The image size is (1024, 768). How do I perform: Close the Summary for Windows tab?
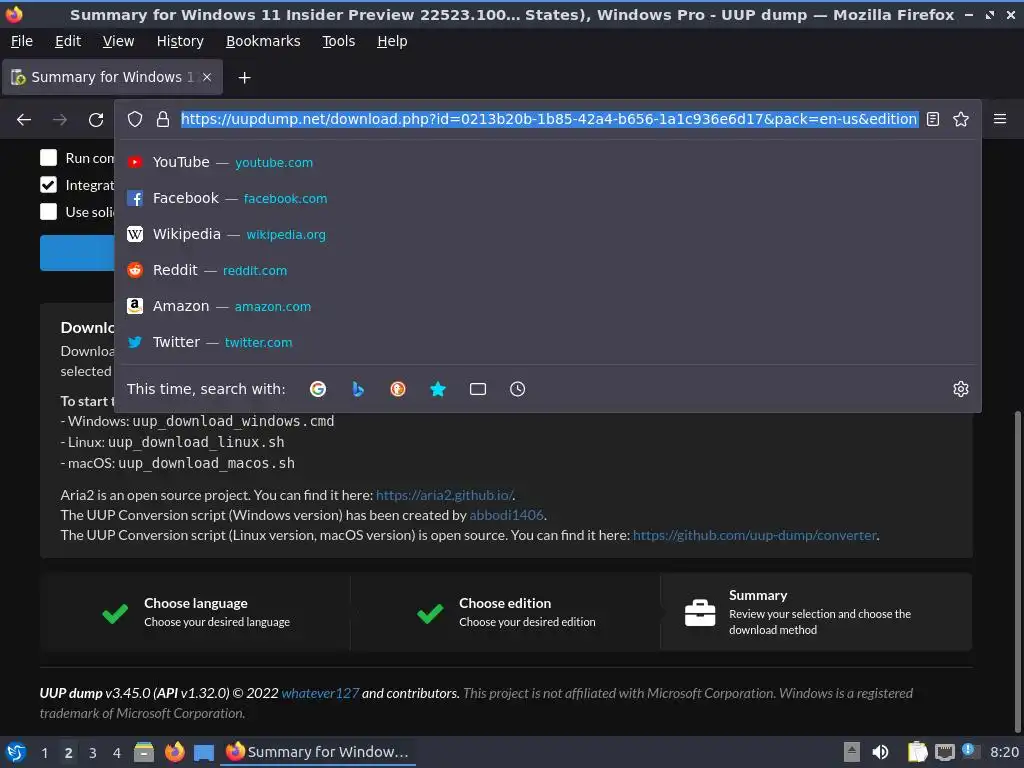pos(207,77)
